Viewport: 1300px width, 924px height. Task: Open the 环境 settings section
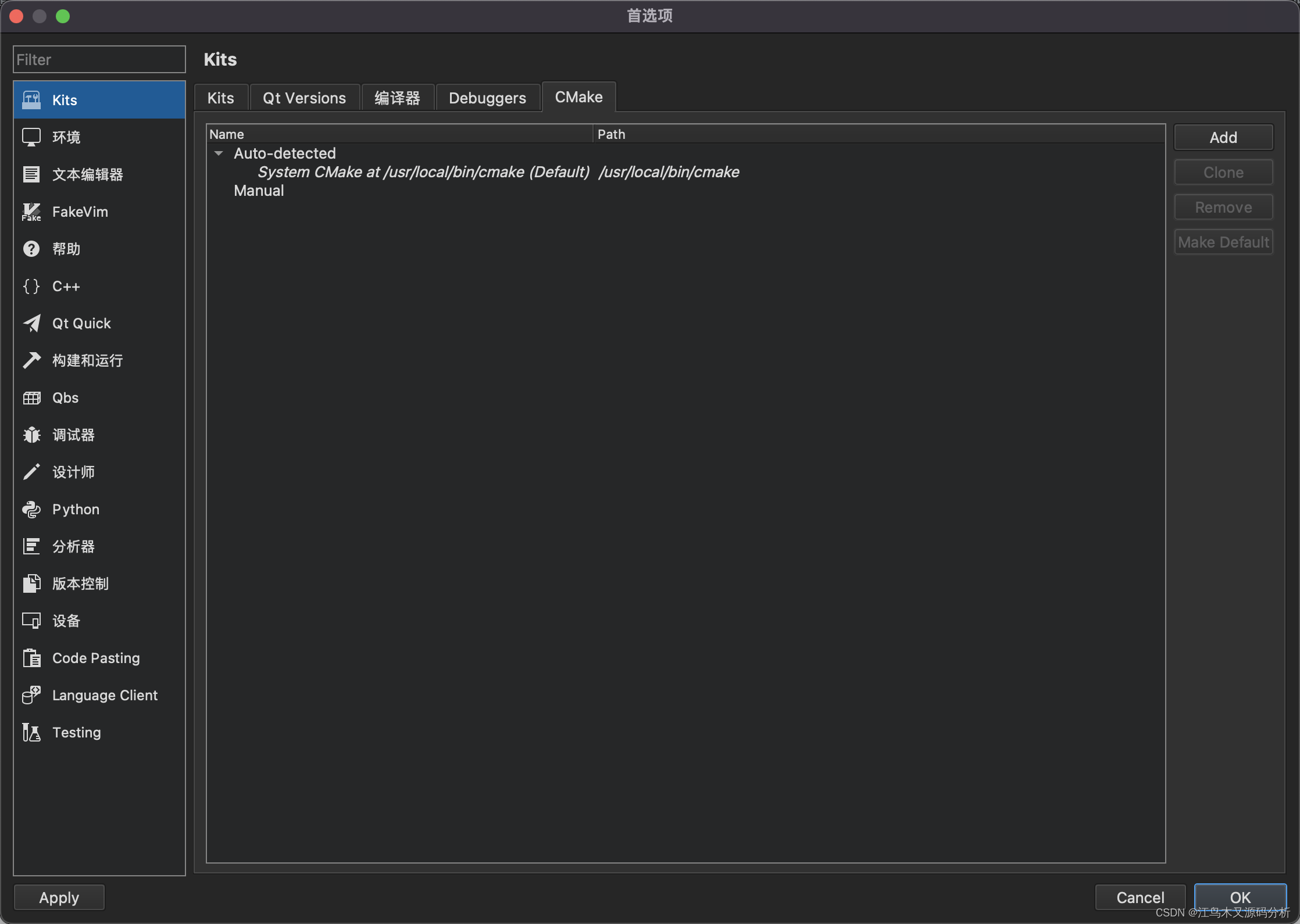(x=66, y=137)
